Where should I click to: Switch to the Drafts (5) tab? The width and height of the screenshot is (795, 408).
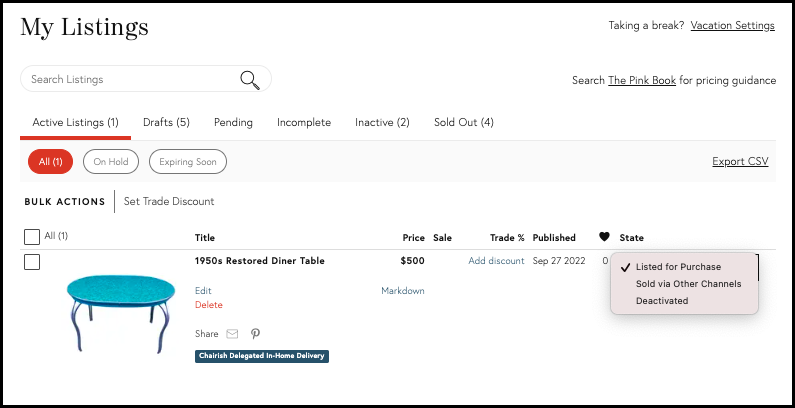click(x=166, y=122)
